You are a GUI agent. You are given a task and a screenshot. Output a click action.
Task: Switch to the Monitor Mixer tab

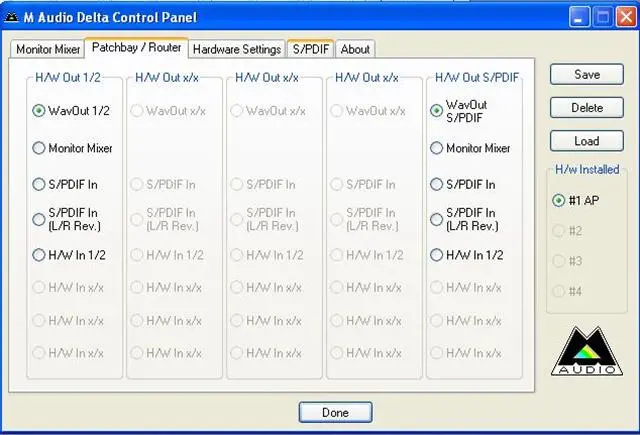click(48, 49)
